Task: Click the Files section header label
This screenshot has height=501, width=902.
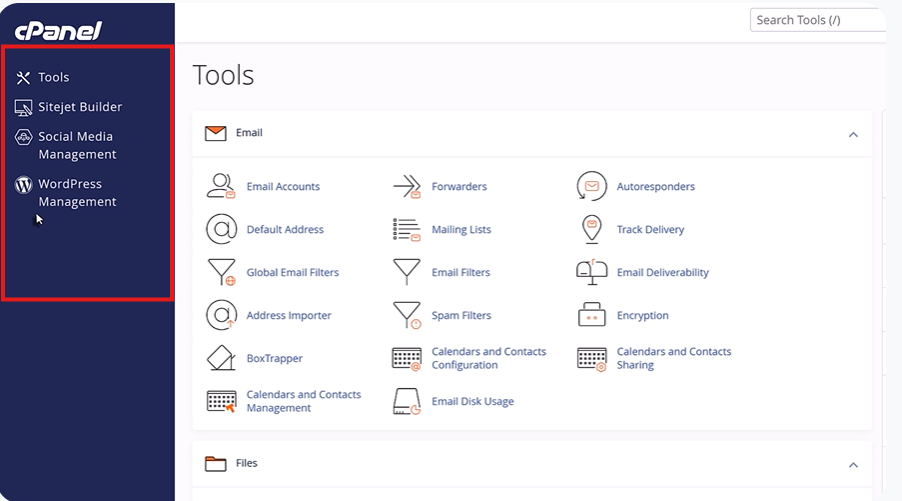Action: (x=246, y=463)
